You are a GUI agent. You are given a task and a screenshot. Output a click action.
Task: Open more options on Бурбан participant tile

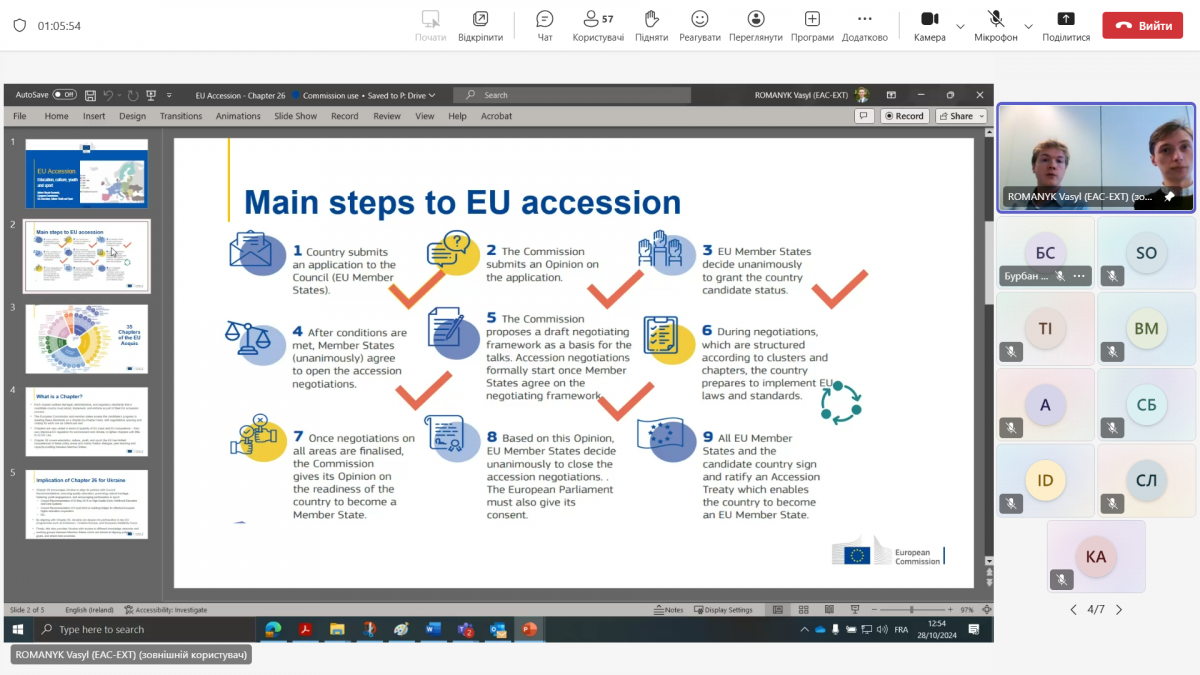(1078, 275)
